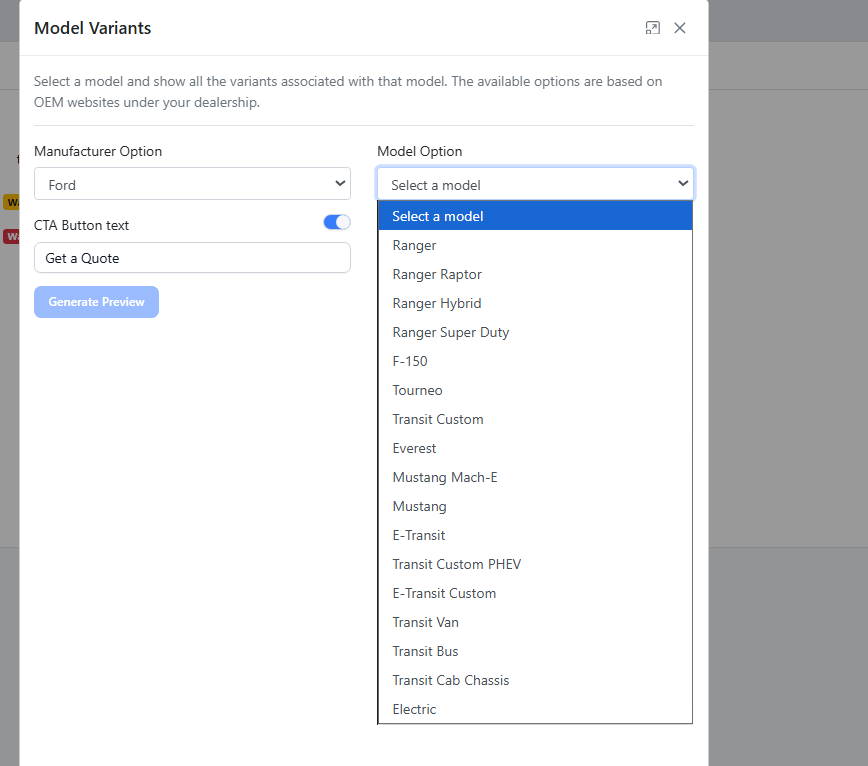Select the Tourneo model
This screenshot has width=868, height=766.
click(x=417, y=390)
